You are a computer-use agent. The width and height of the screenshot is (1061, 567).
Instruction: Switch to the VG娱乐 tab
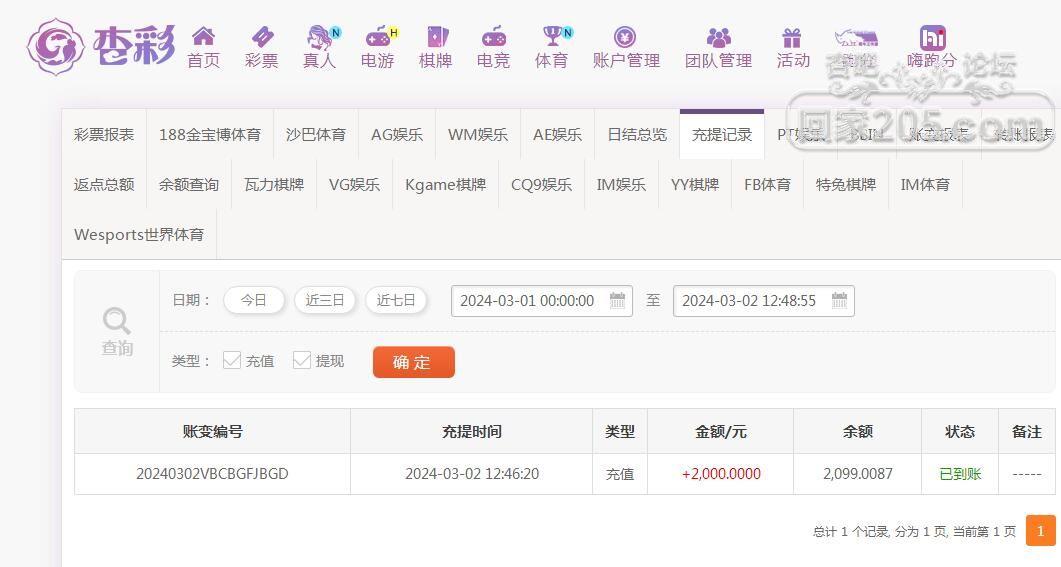pos(355,185)
